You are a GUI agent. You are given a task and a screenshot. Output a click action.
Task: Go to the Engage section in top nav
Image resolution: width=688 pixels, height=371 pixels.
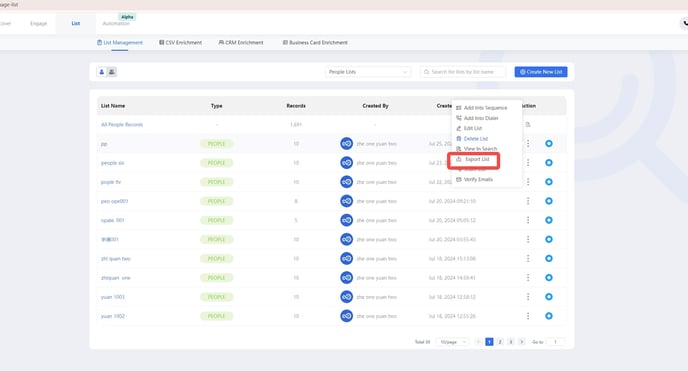coord(39,23)
